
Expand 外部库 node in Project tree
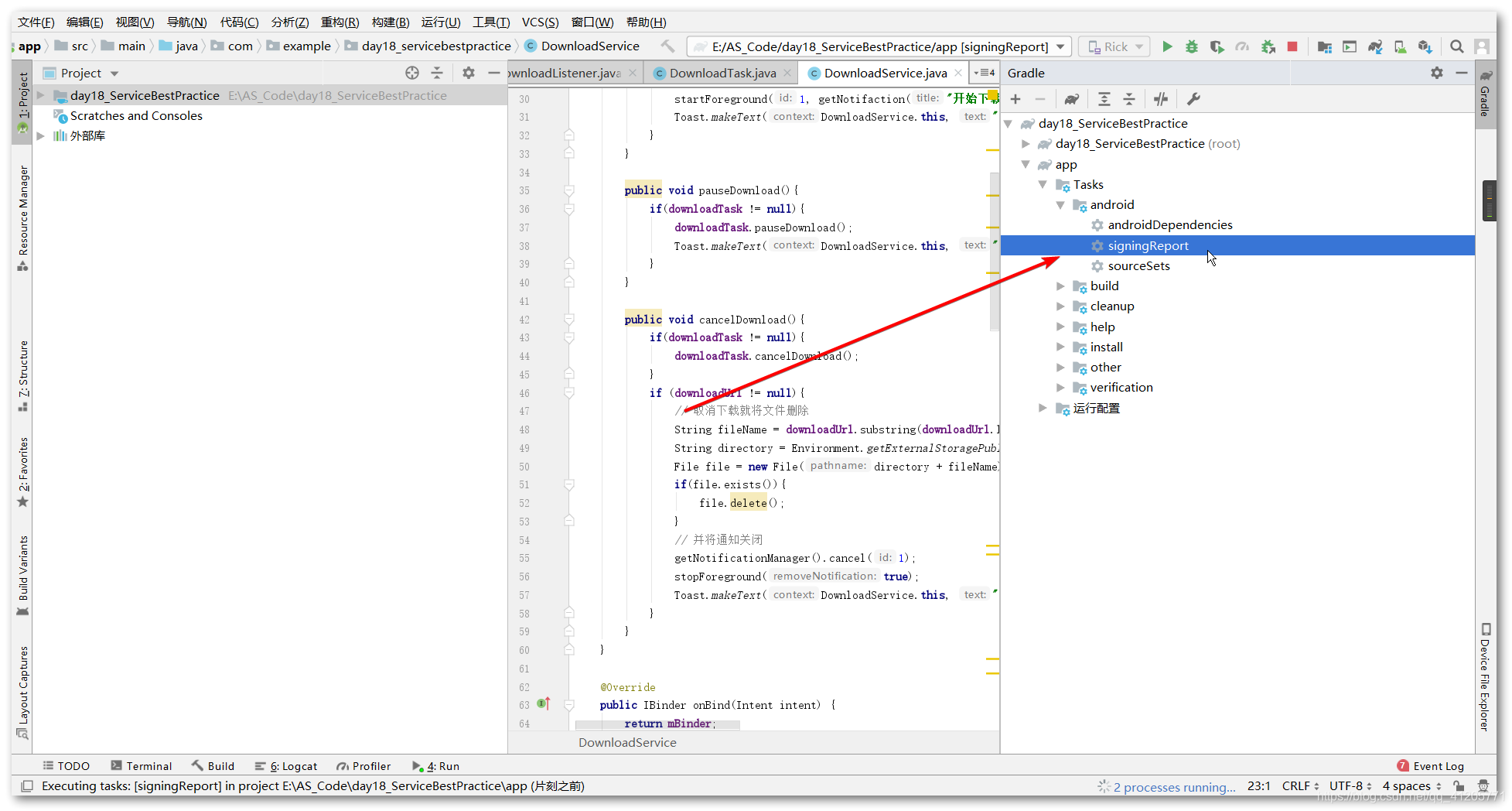point(41,136)
